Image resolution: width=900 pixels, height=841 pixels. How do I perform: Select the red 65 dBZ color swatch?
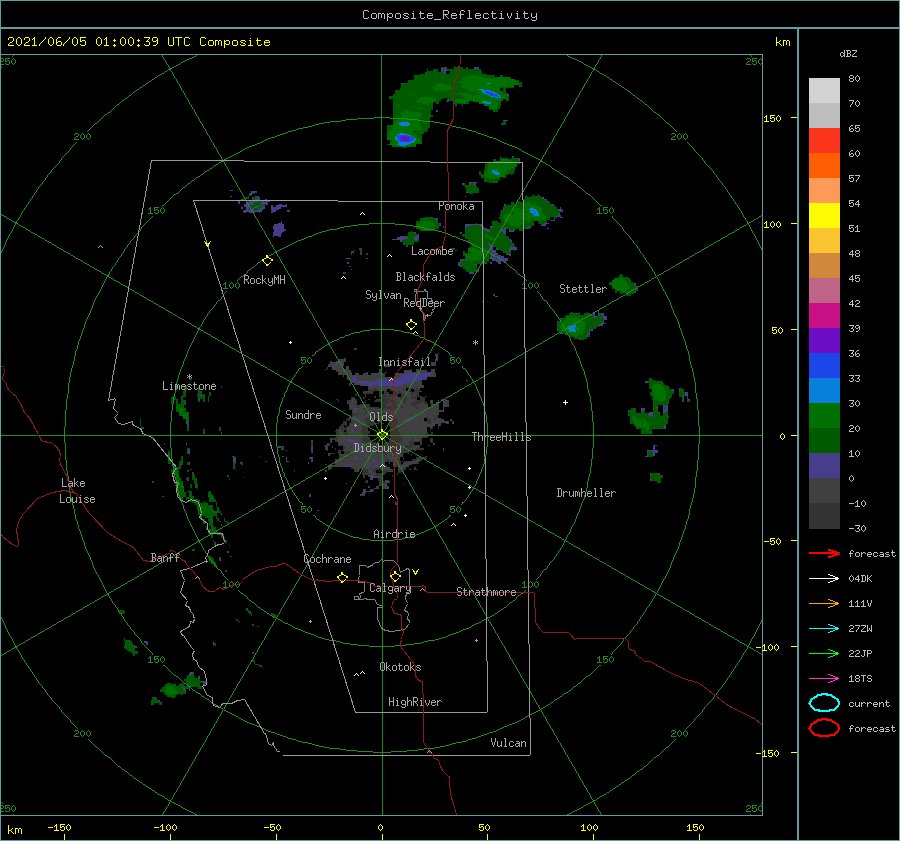click(824, 141)
